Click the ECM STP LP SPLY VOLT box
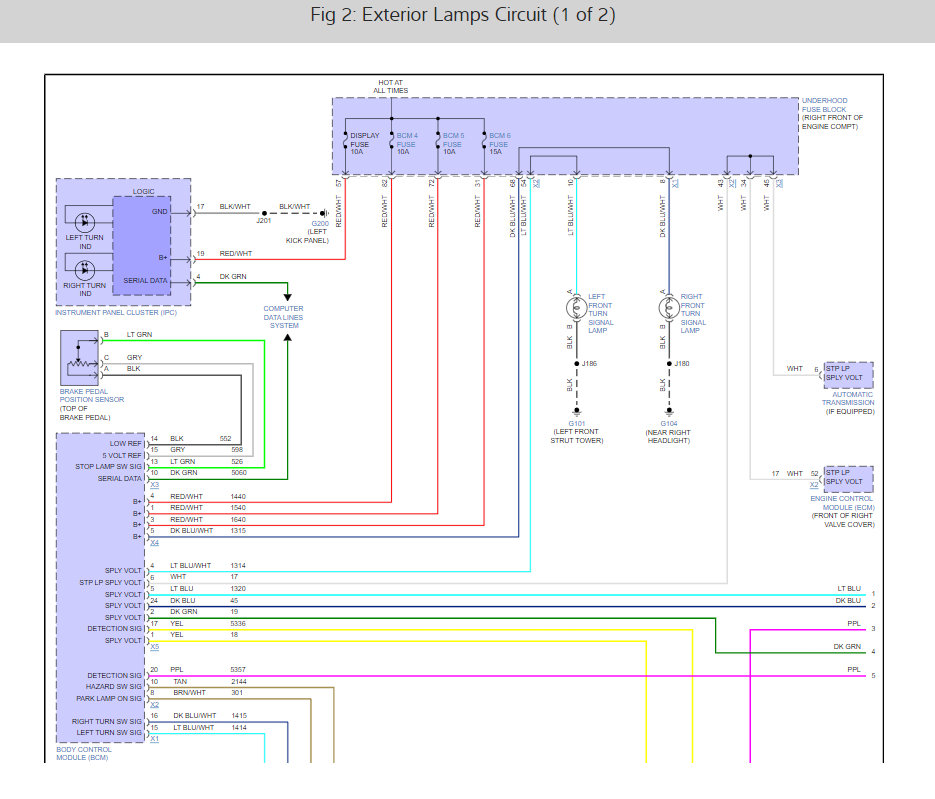Image resolution: width=935 pixels, height=799 pixels. pos(849,479)
